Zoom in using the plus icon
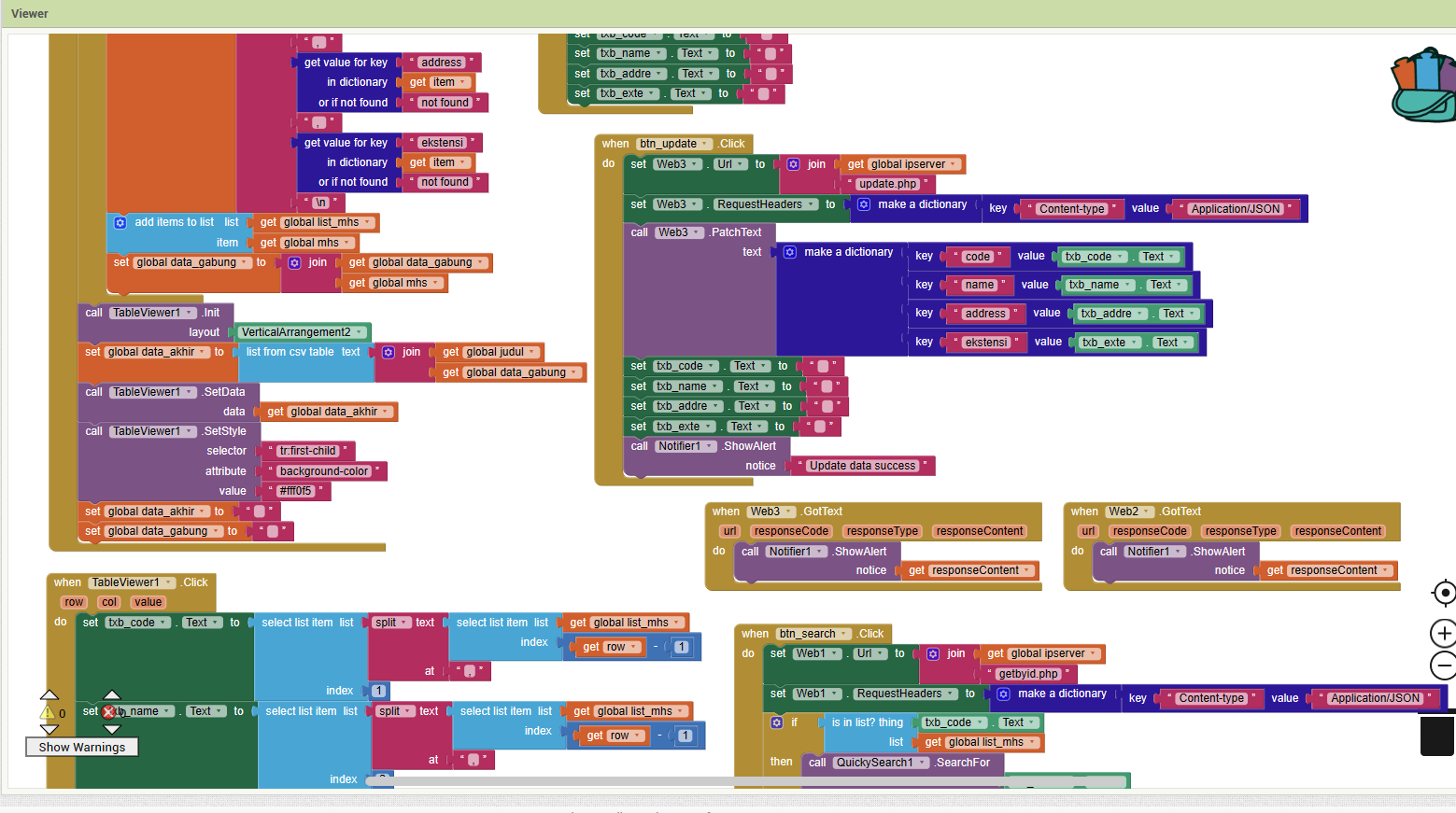The width and height of the screenshot is (1456, 813). [1444, 634]
